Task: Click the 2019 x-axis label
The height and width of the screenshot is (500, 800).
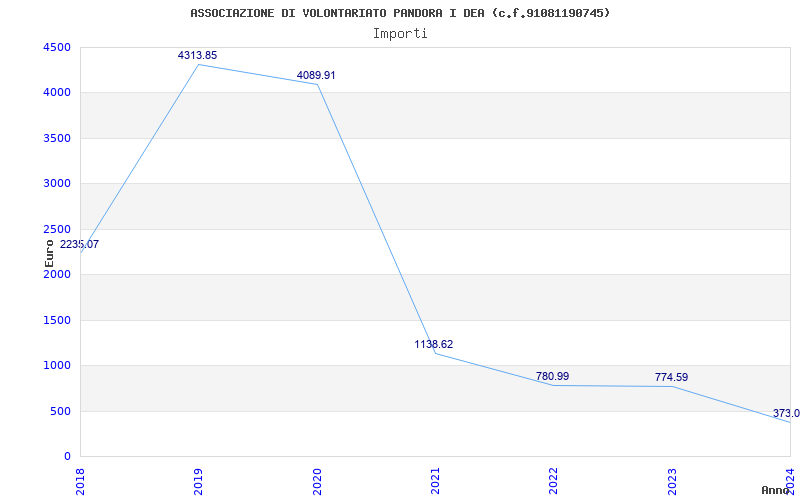Action: (198, 481)
